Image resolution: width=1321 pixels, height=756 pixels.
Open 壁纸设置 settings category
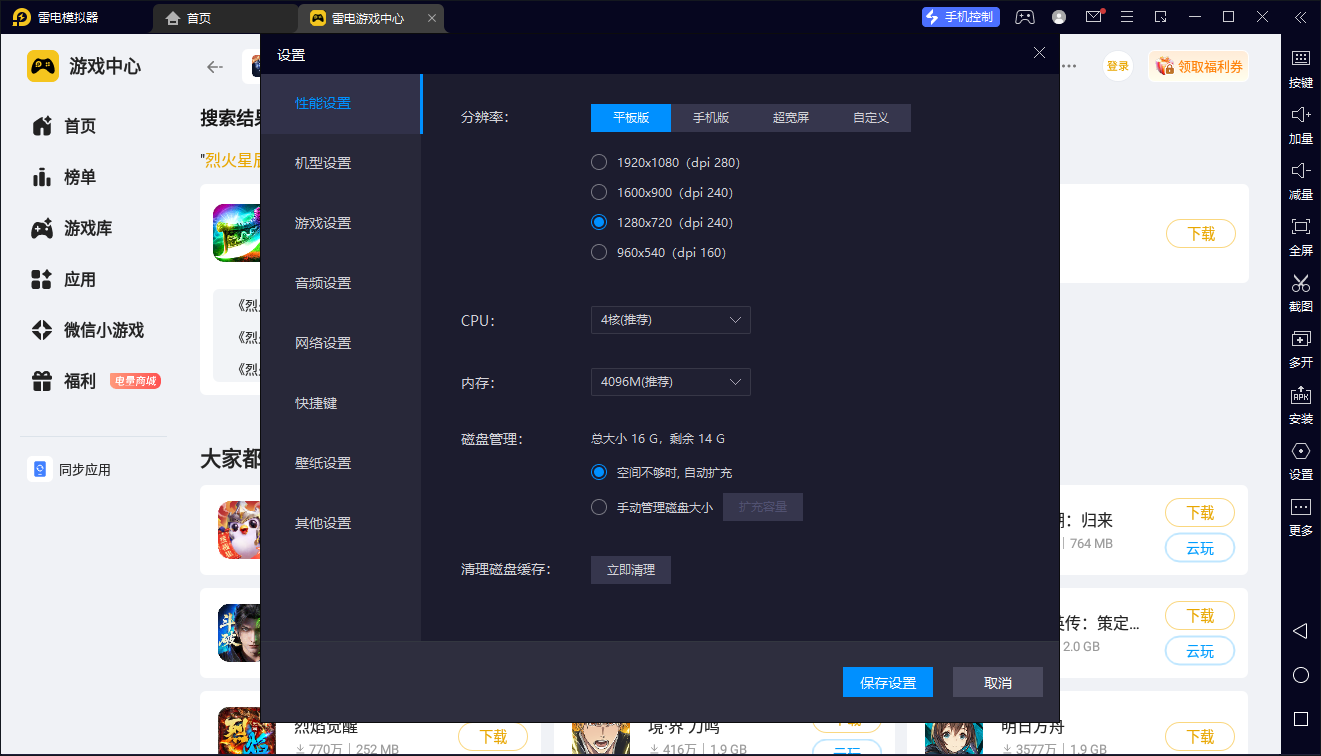pyautogui.click(x=340, y=463)
